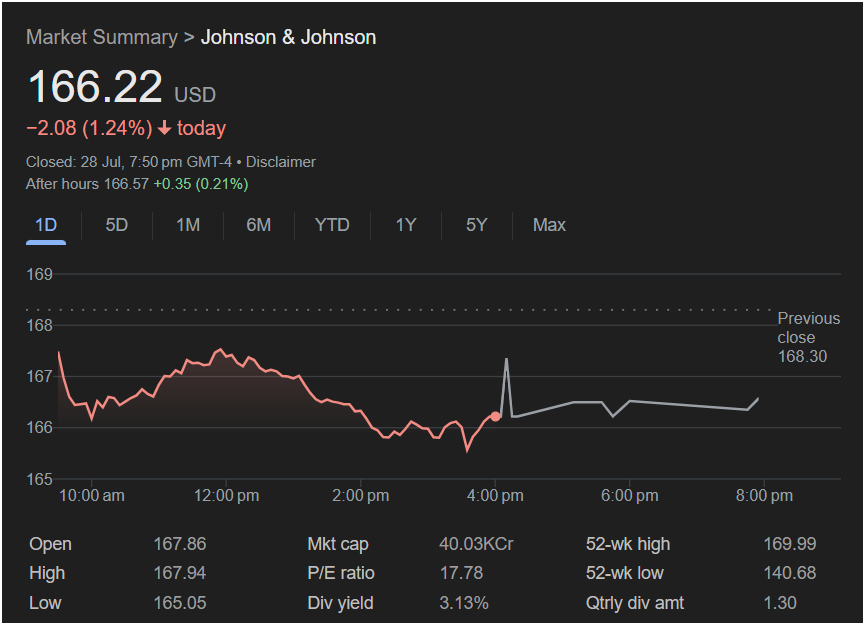Click the Open label
Image resolution: width=865 pixels, height=625 pixels.
[50, 544]
